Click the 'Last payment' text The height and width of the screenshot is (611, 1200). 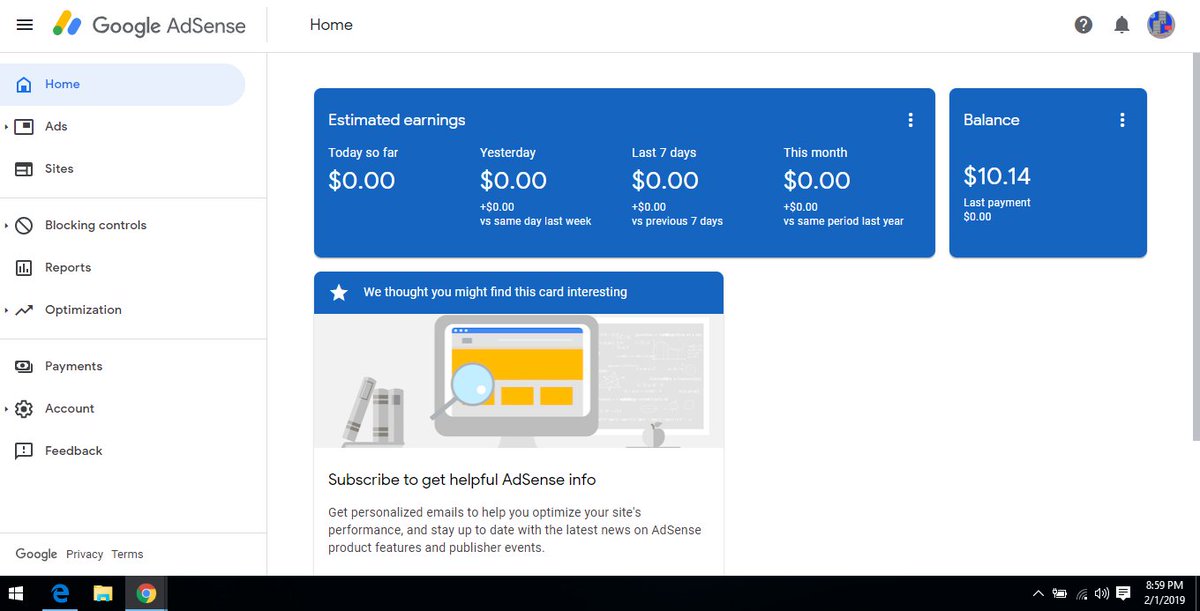(997, 202)
